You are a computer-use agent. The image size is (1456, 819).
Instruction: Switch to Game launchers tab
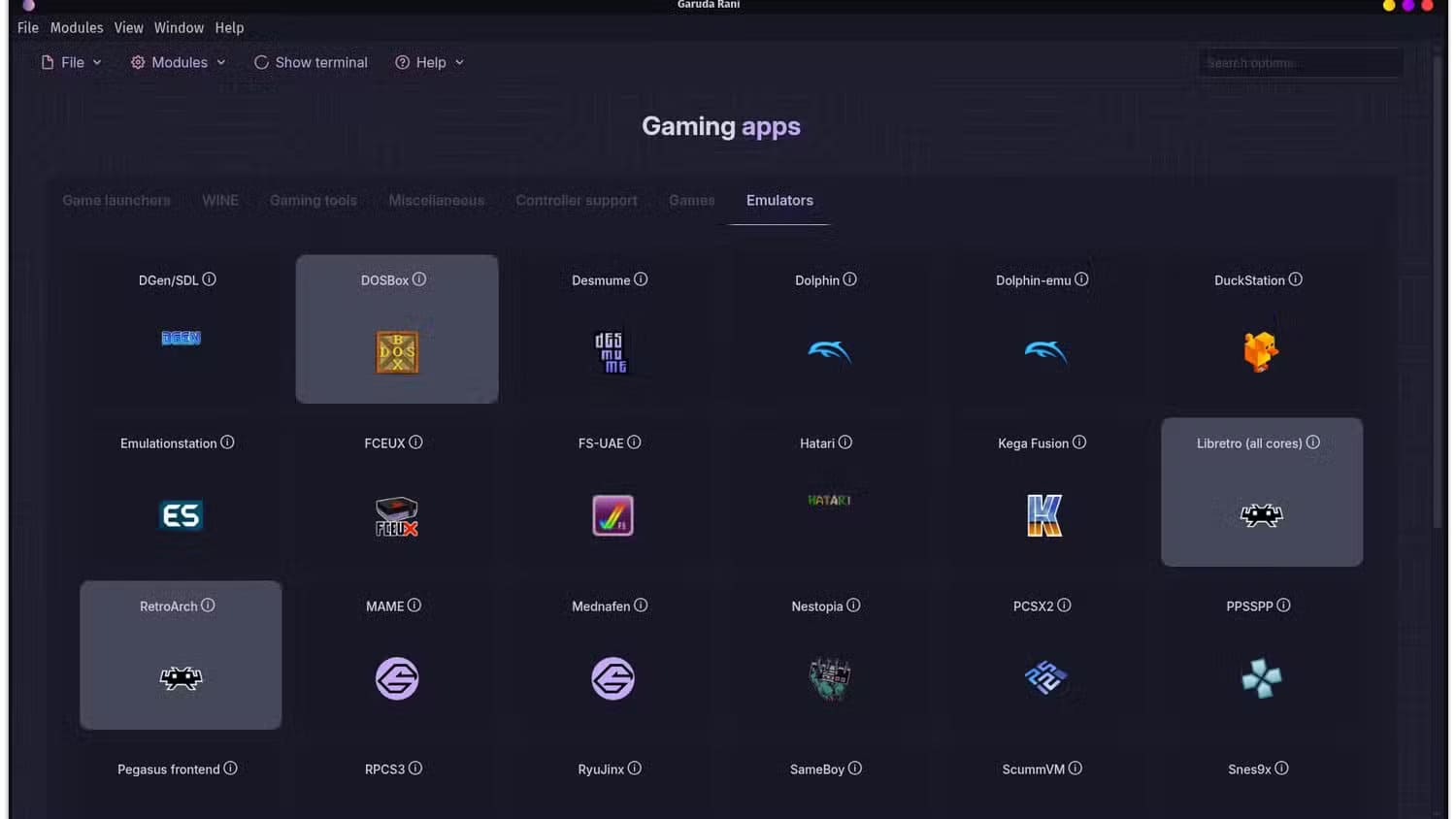coord(116,200)
